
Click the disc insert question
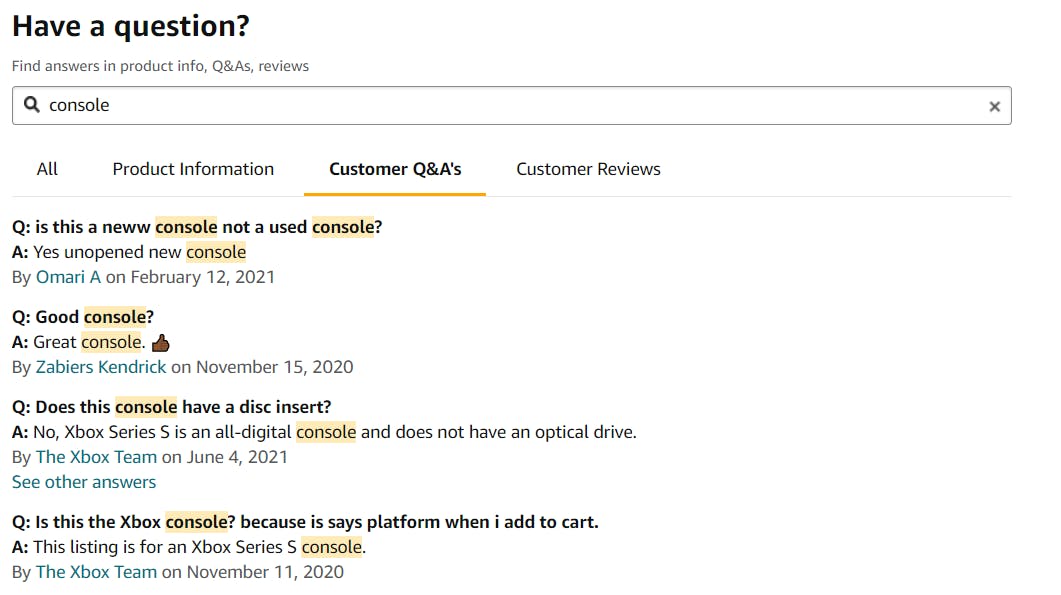click(171, 407)
